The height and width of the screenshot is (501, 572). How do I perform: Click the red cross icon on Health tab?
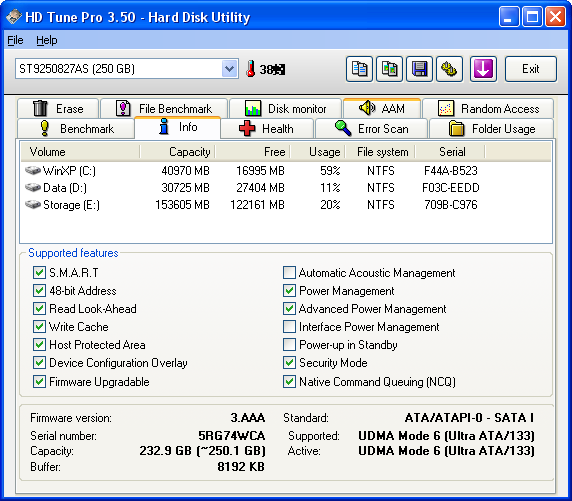[x=247, y=128]
